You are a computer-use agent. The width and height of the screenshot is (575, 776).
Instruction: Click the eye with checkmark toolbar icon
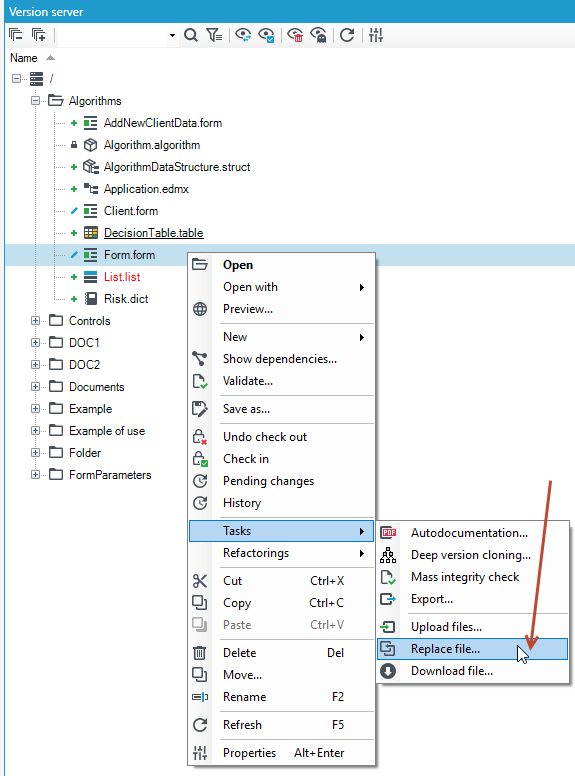coord(266,35)
